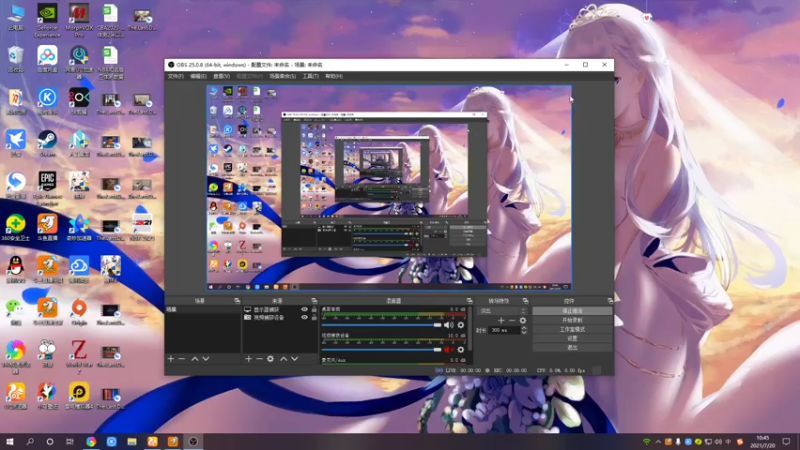Open File Explorer on taskbar
Viewport: 800px width, 450px height.
[132, 441]
